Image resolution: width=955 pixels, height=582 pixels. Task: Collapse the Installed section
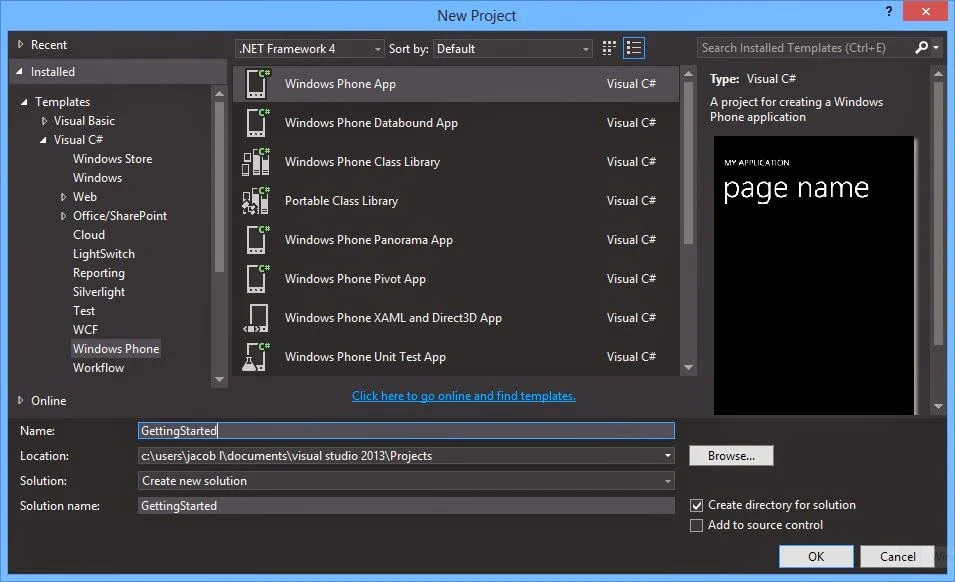click(x=19, y=72)
